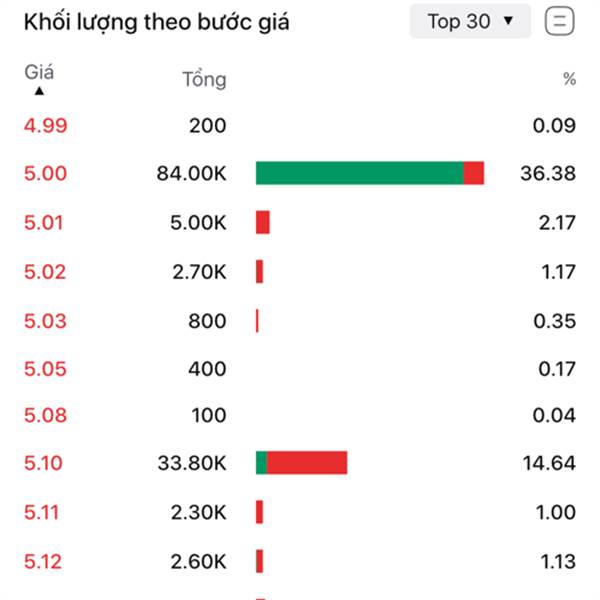Click the red volume bar at price 5.01

[x=263, y=222]
